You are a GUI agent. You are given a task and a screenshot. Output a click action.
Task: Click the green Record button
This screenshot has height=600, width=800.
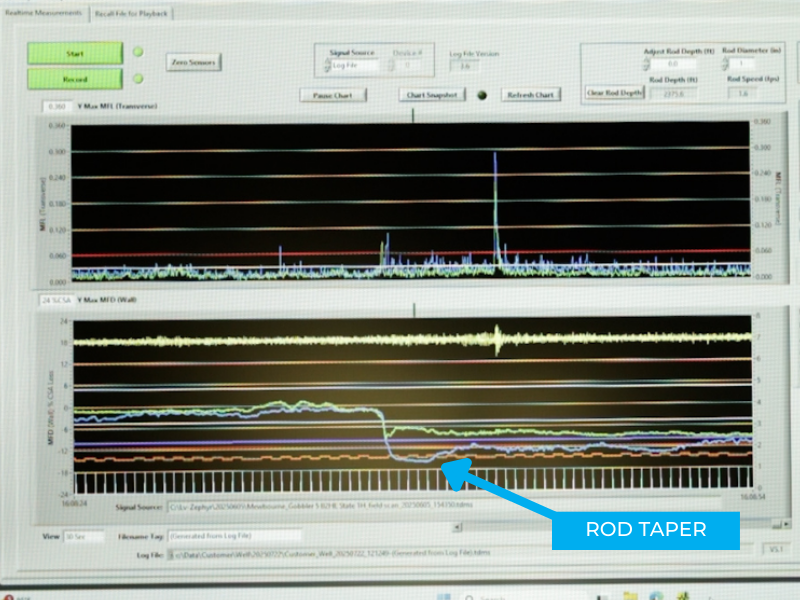tap(75, 79)
